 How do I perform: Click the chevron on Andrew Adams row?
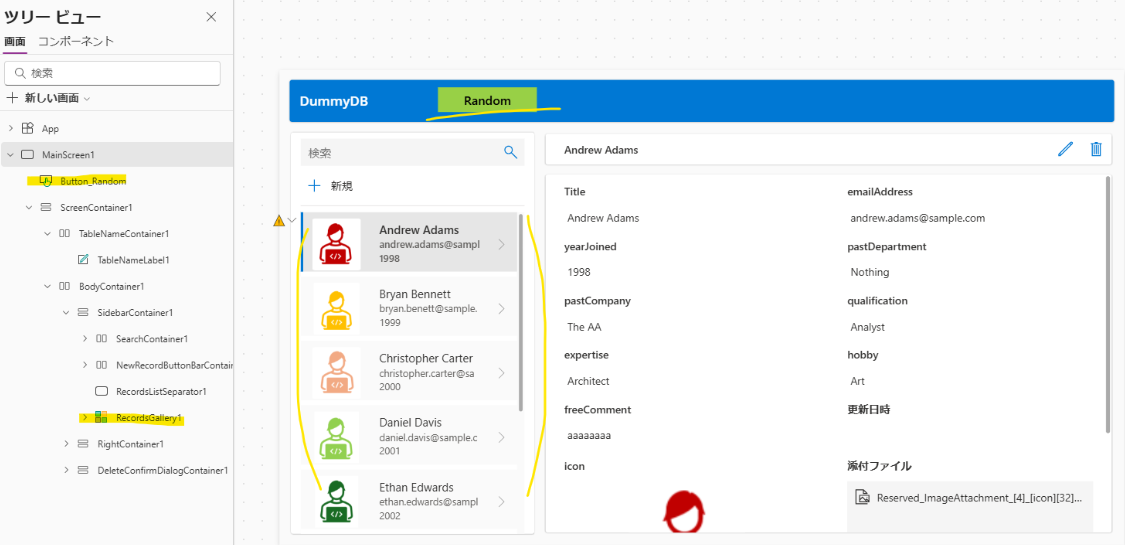coord(501,245)
